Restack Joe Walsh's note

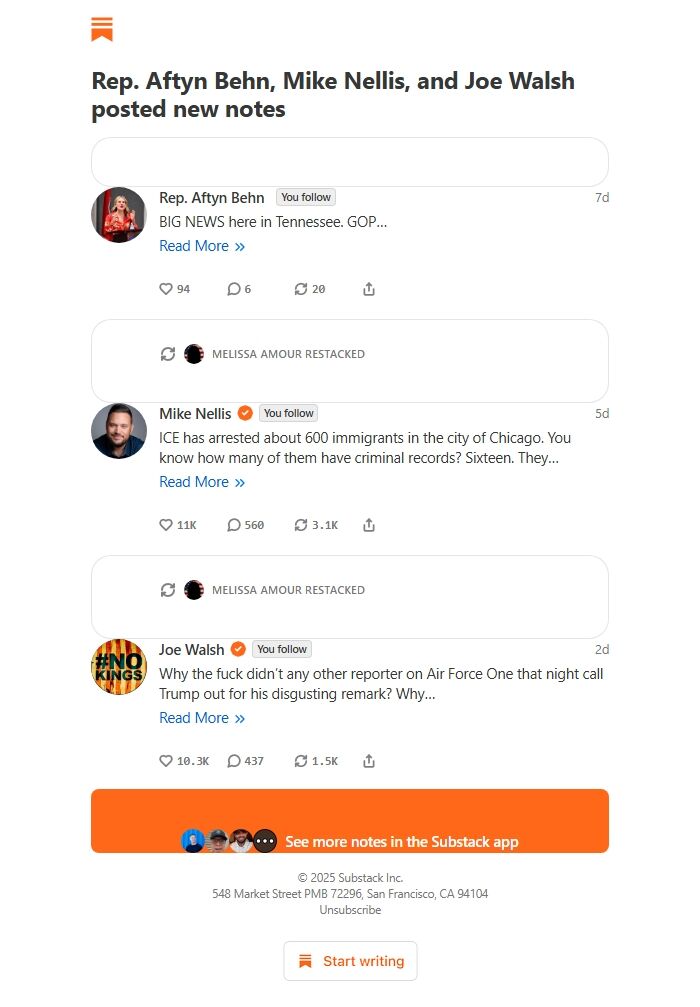(303, 760)
